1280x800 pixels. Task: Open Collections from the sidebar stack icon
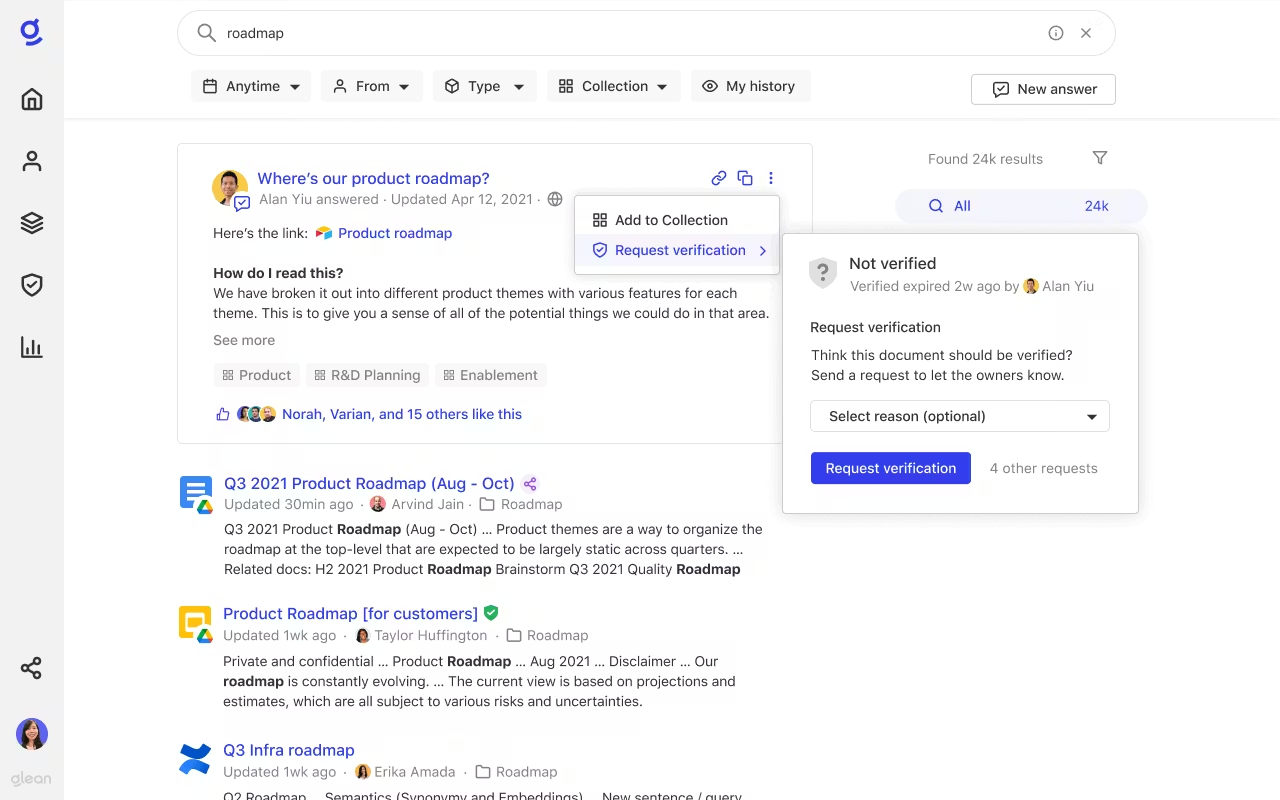31,223
